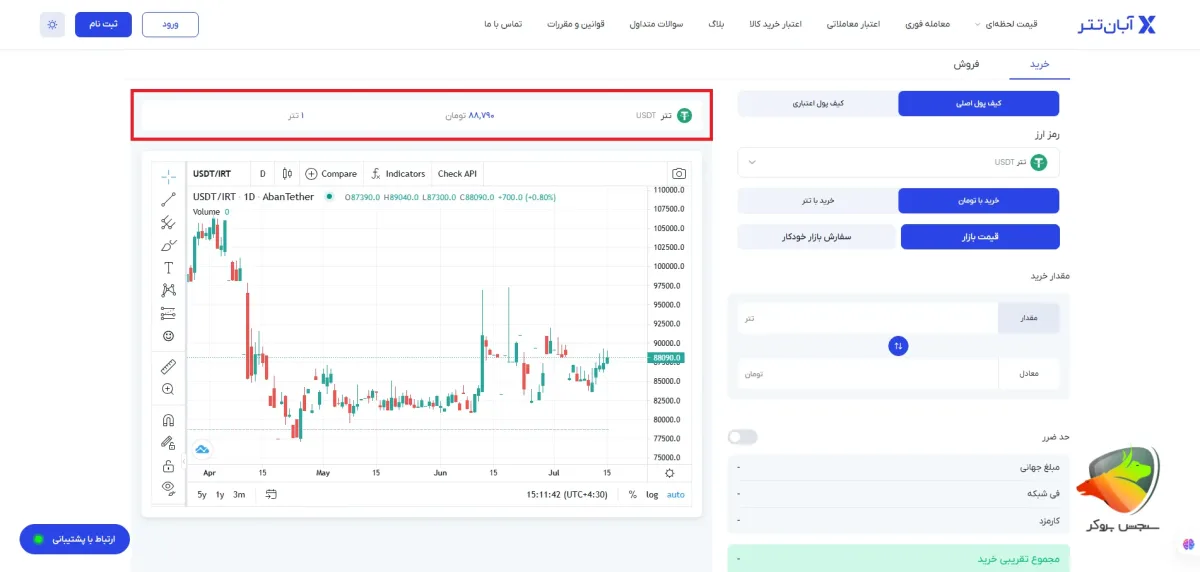Open the سوالات متداول nav link

click(x=657, y=24)
